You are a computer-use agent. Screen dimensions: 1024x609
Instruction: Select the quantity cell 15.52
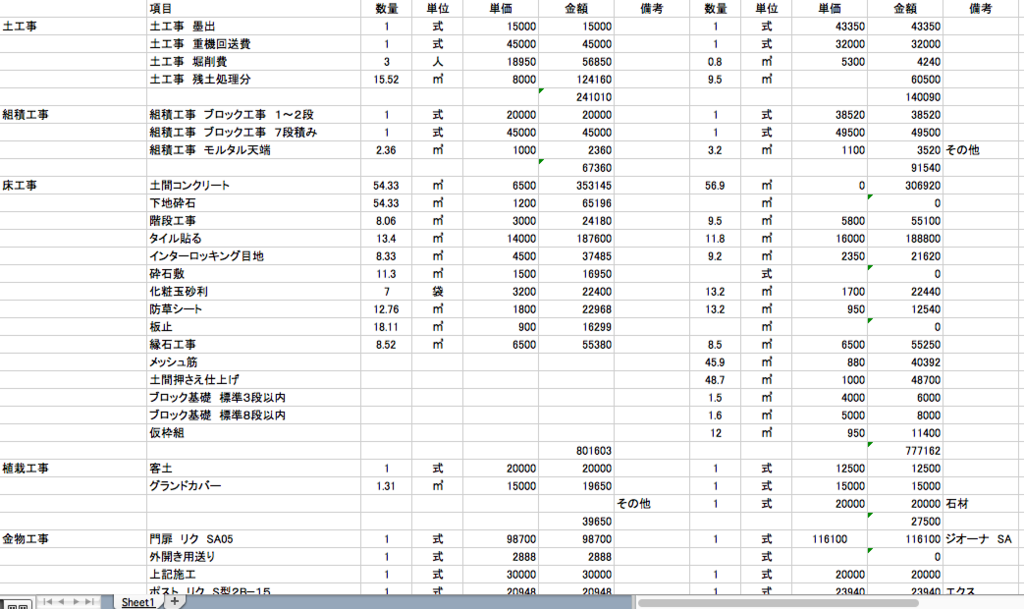tap(386, 80)
